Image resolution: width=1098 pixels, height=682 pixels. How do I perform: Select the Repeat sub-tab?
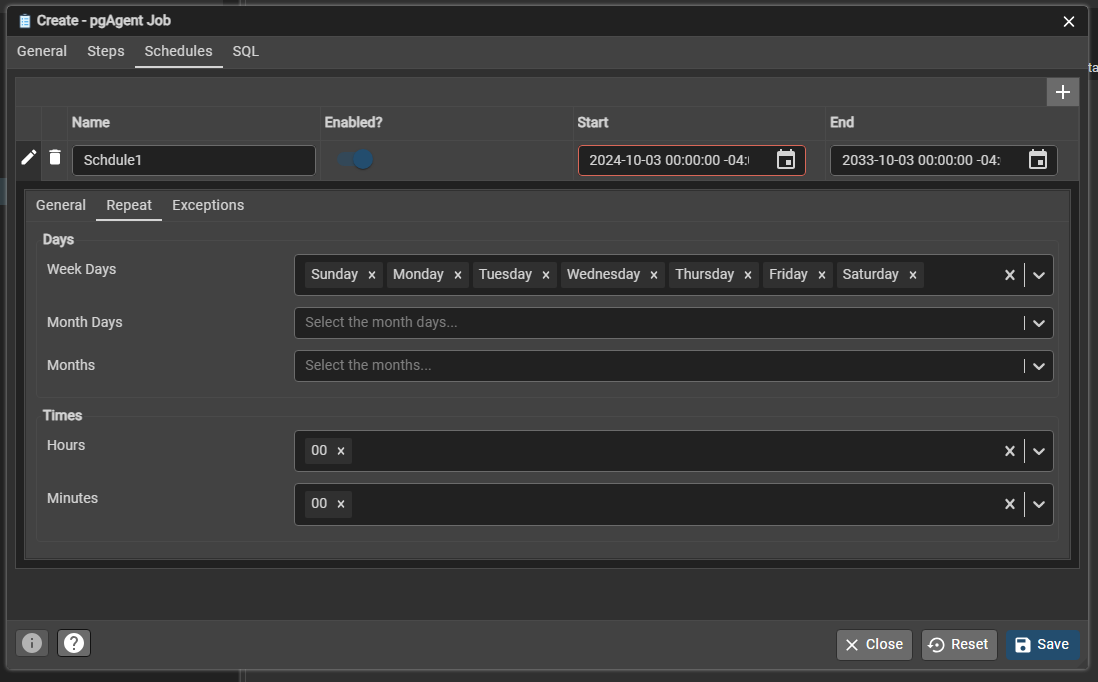coord(129,205)
